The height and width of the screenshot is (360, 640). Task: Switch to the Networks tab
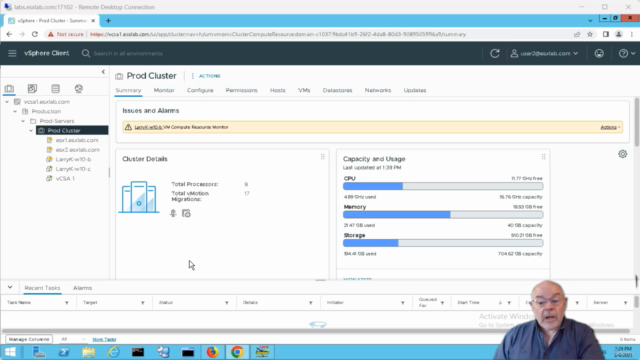coord(378,90)
